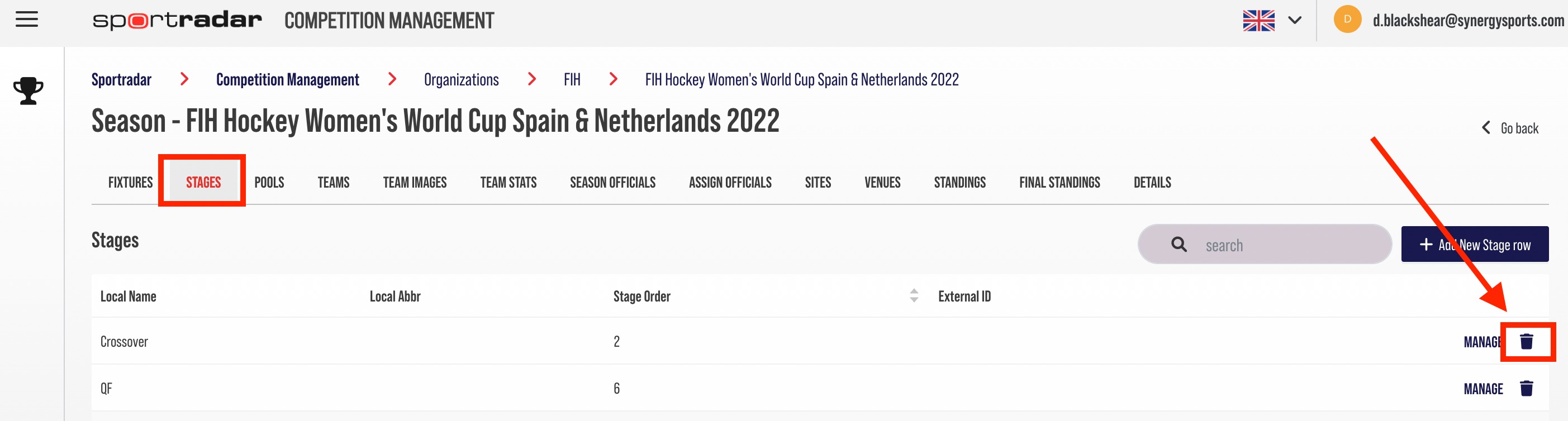This screenshot has height=421, width=1568.
Task: Go back to previous page
Action: pos(1509,128)
